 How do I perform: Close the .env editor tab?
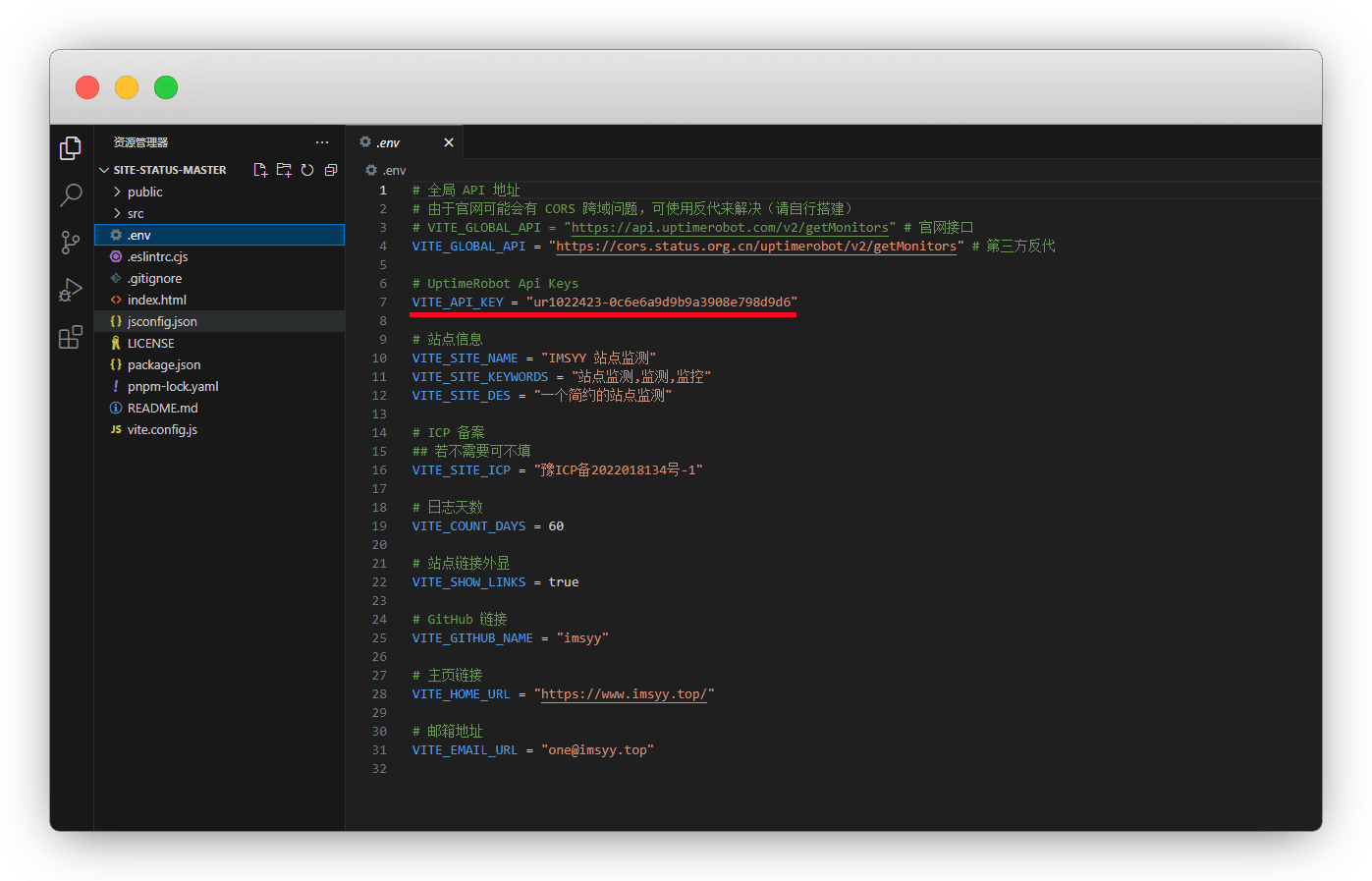449,142
